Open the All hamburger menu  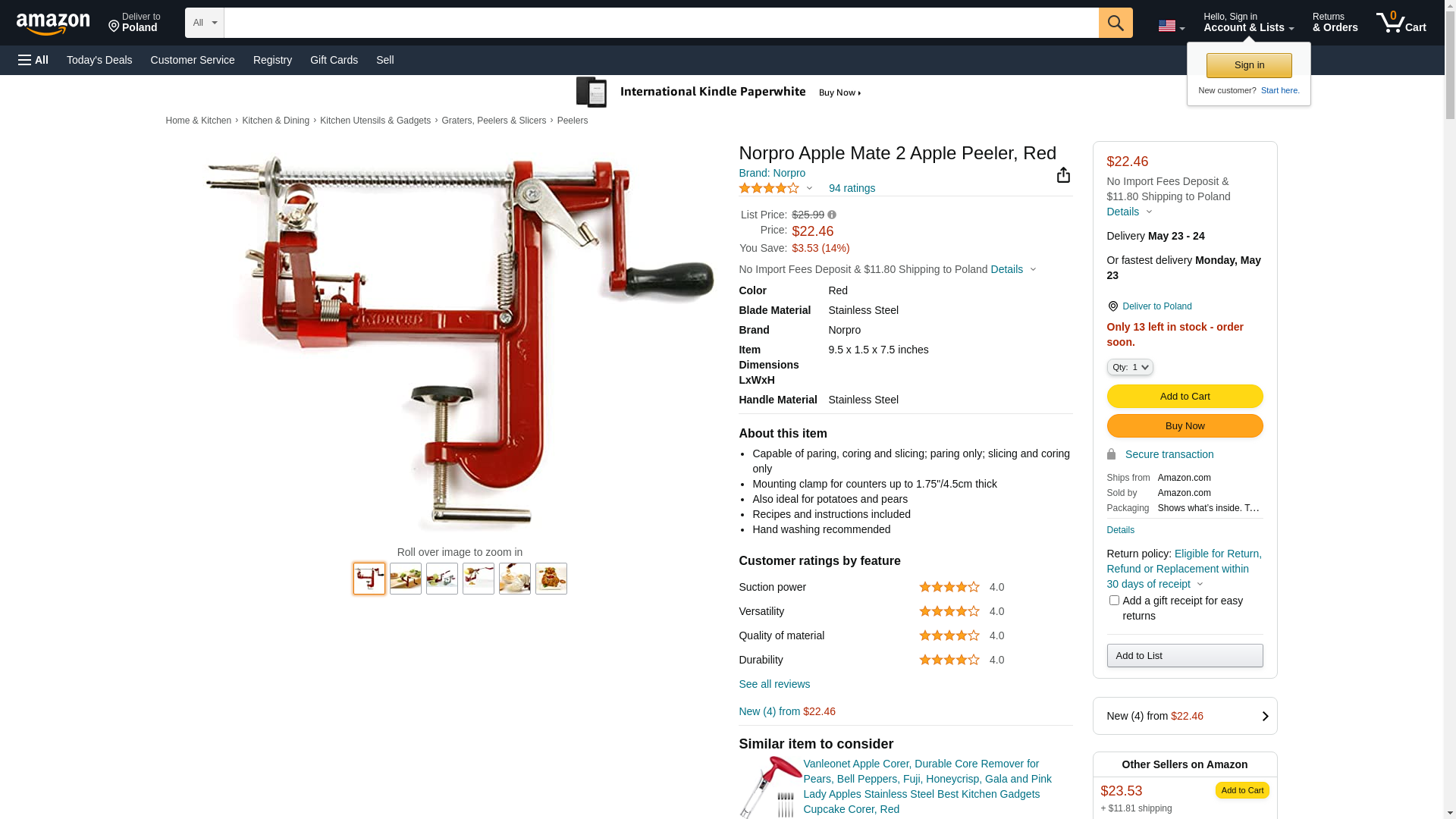(x=33, y=60)
